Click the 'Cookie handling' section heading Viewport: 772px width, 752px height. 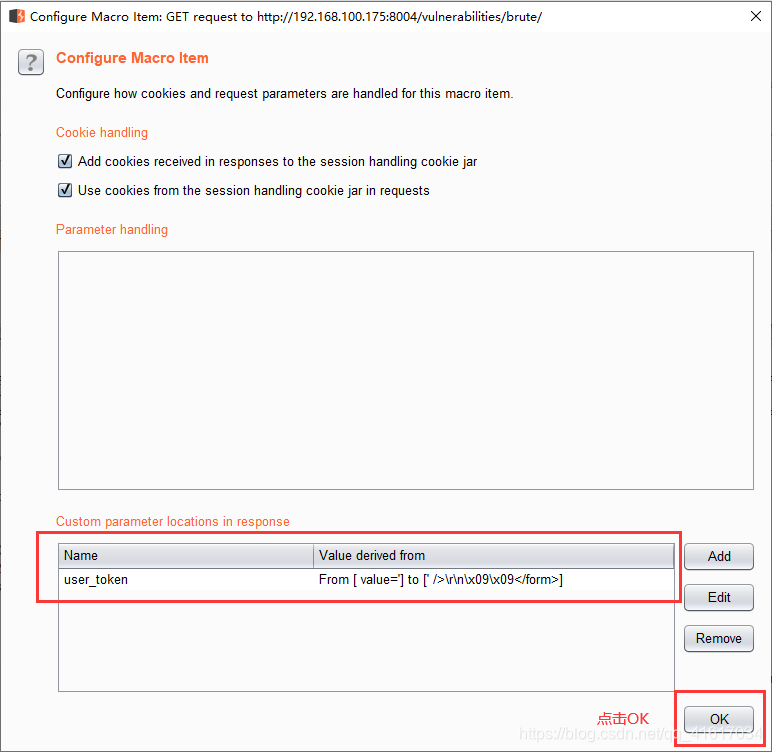pyautogui.click(x=102, y=132)
